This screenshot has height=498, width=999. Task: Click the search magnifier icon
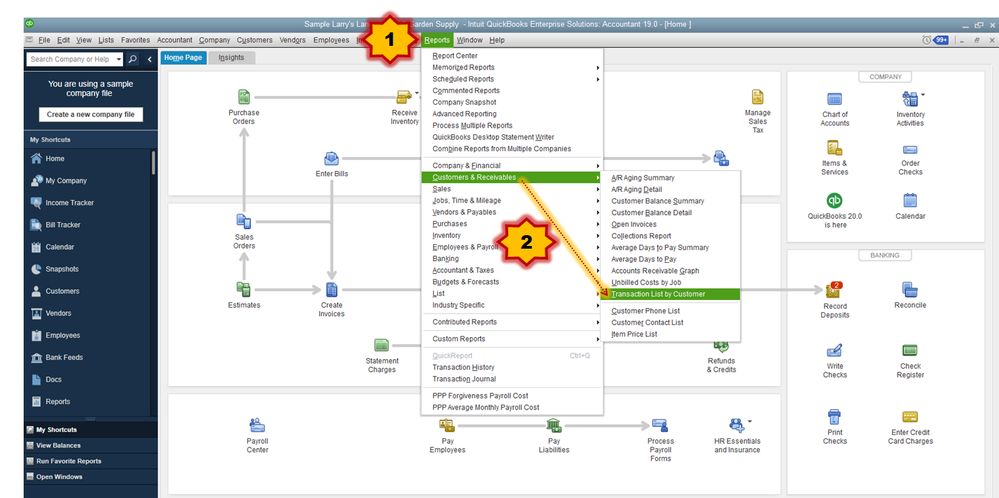click(133, 59)
